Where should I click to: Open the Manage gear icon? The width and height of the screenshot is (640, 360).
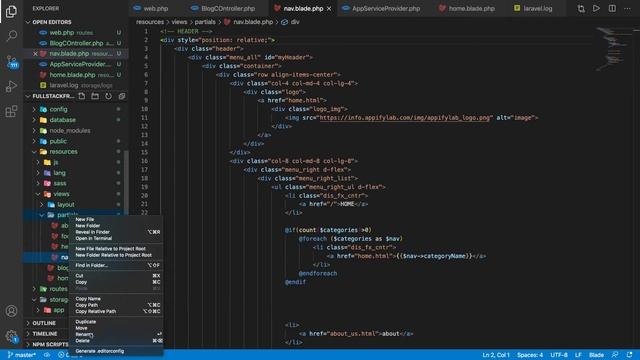11,336
